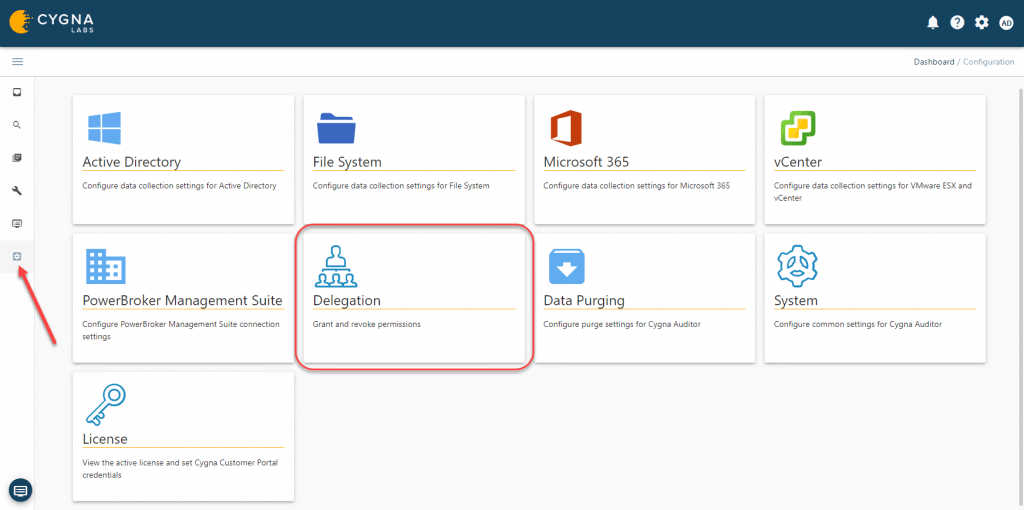Open the Active Directory configuration card
Screen dimensions: 1024x510
tap(184, 160)
